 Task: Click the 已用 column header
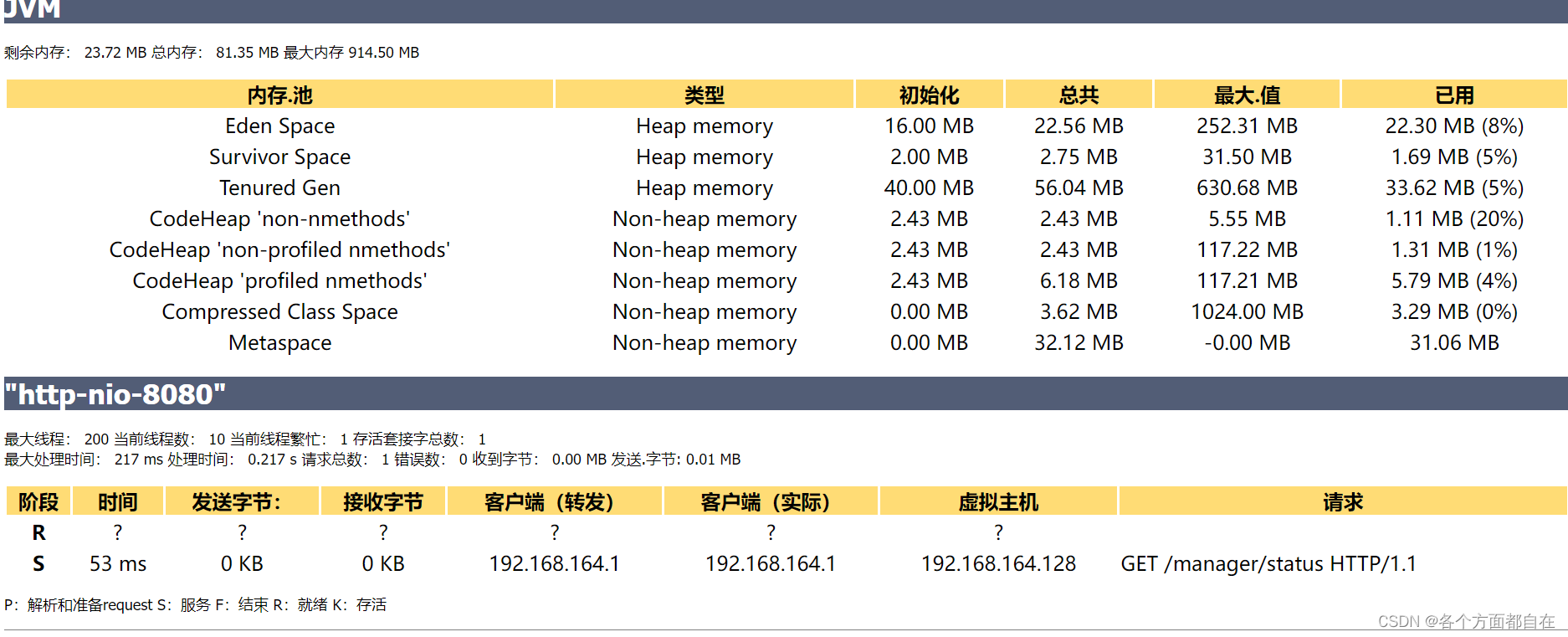pos(1454,95)
